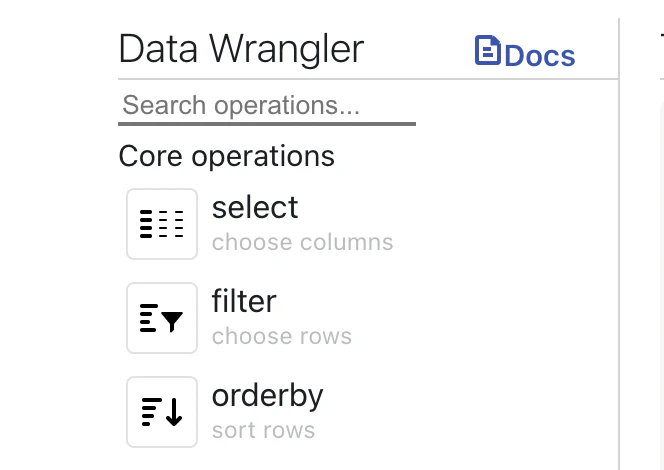This screenshot has height=470, width=664.
Task: Click the select operation columns icon
Action: pyautogui.click(x=162, y=224)
